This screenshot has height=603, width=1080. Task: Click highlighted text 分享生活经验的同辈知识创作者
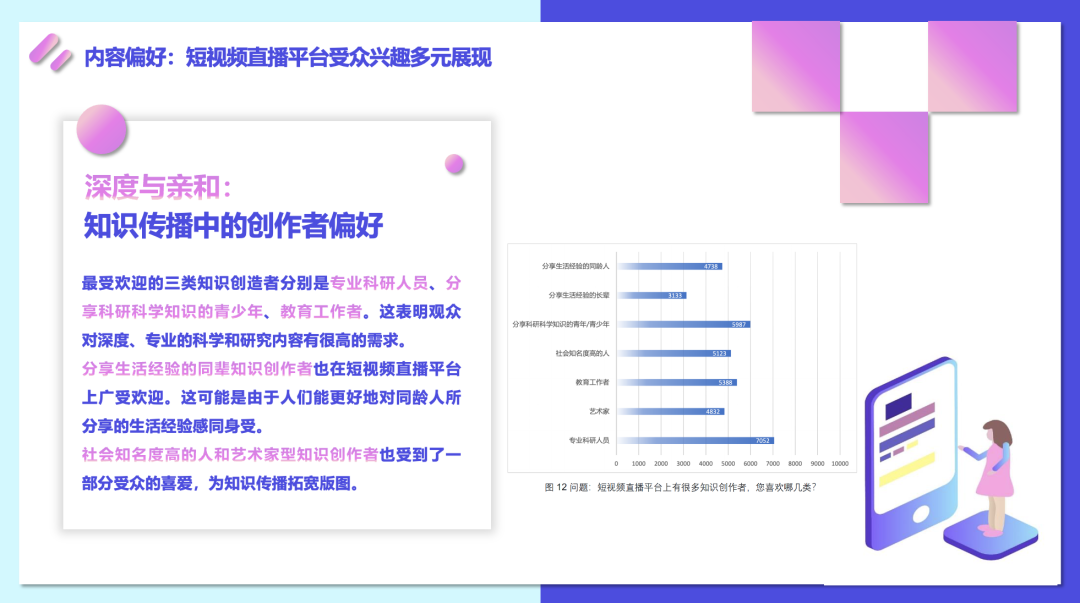tap(198, 368)
